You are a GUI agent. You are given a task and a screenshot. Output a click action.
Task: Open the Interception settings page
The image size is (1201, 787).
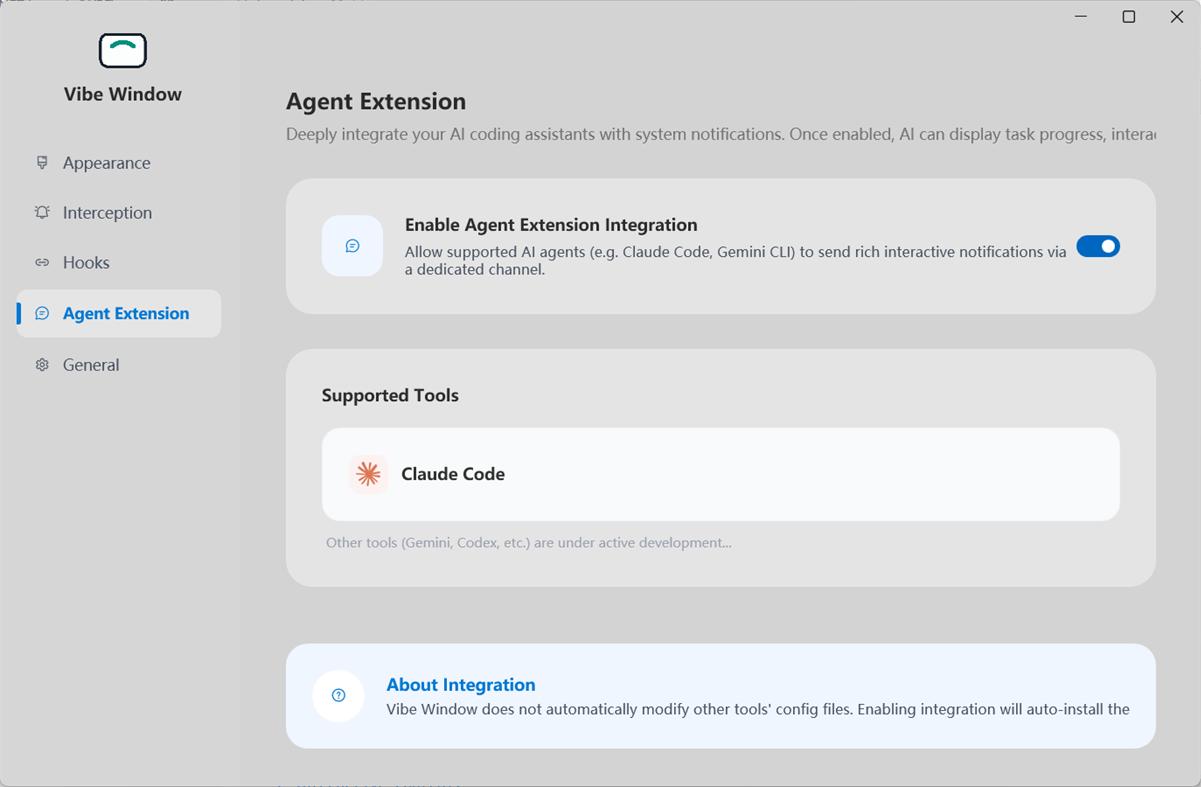[119, 213]
